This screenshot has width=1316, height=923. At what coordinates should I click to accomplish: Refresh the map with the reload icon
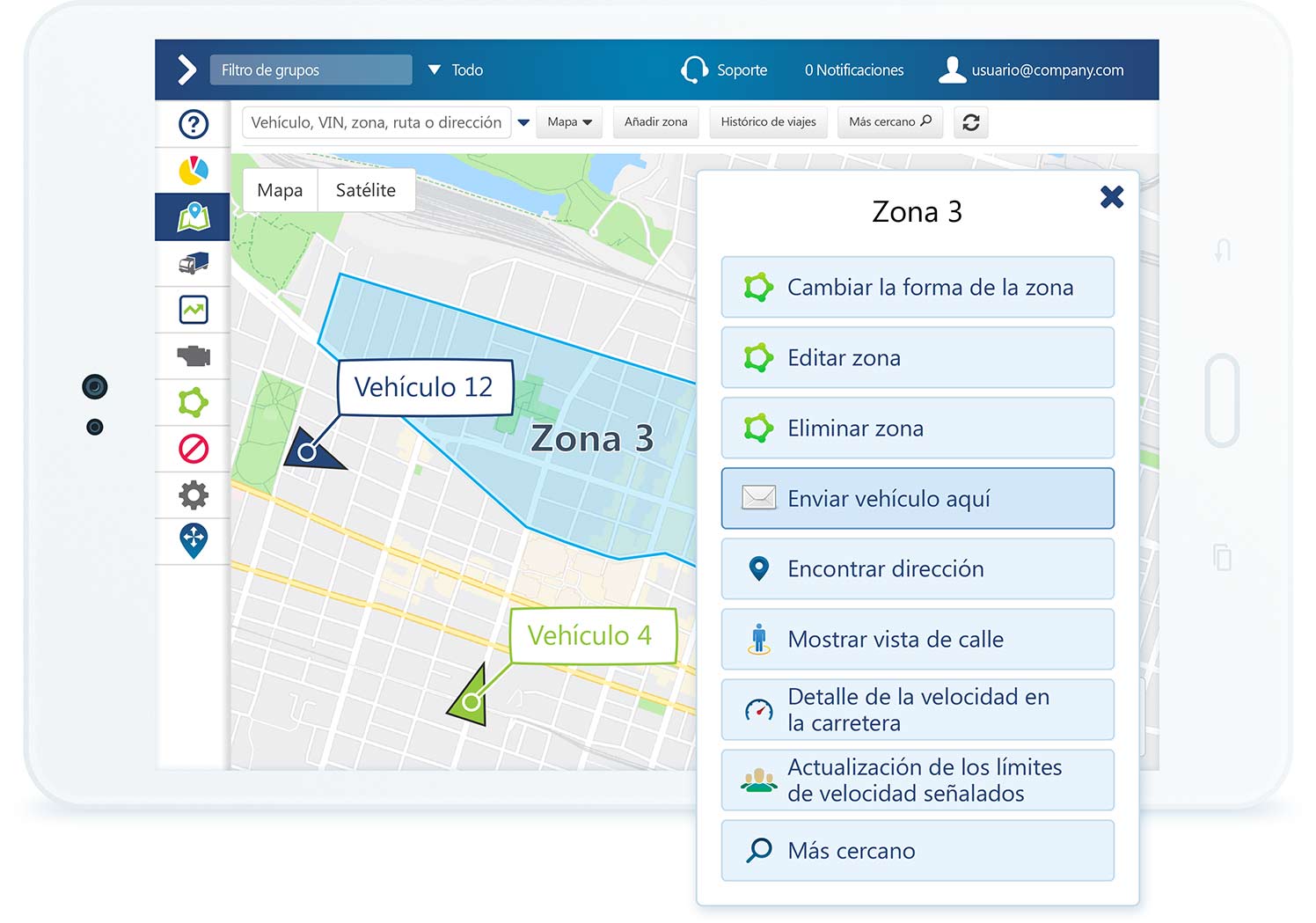[971, 122]
